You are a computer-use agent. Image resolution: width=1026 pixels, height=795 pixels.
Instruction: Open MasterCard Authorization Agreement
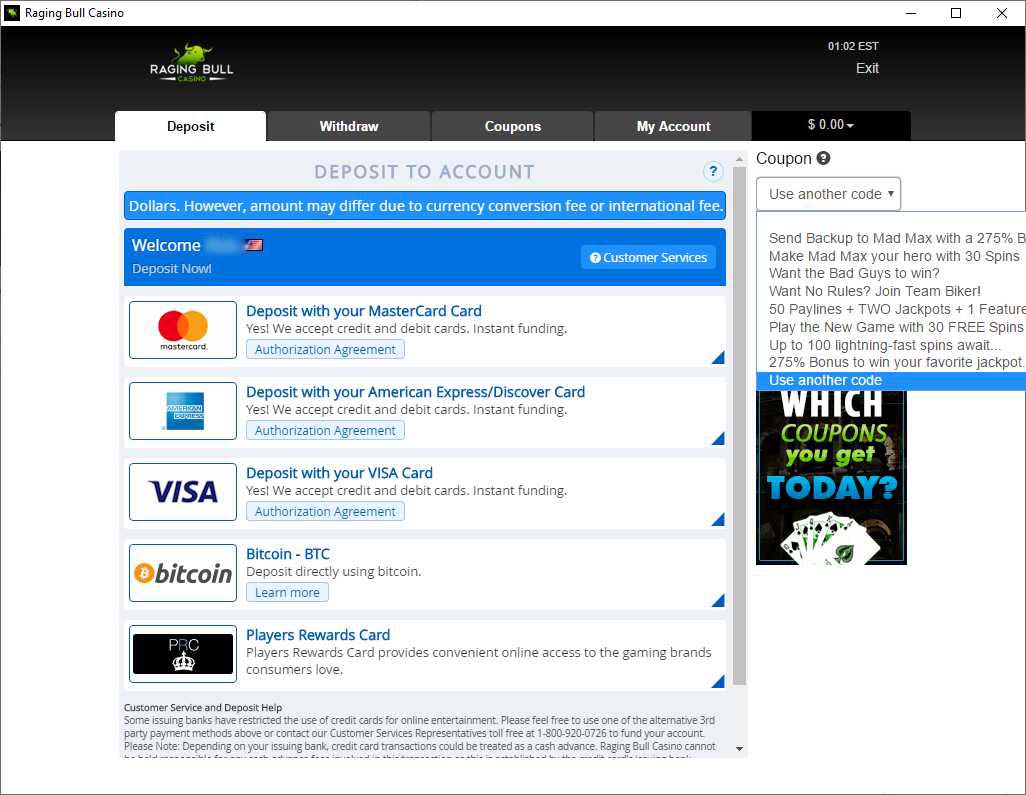325,349
